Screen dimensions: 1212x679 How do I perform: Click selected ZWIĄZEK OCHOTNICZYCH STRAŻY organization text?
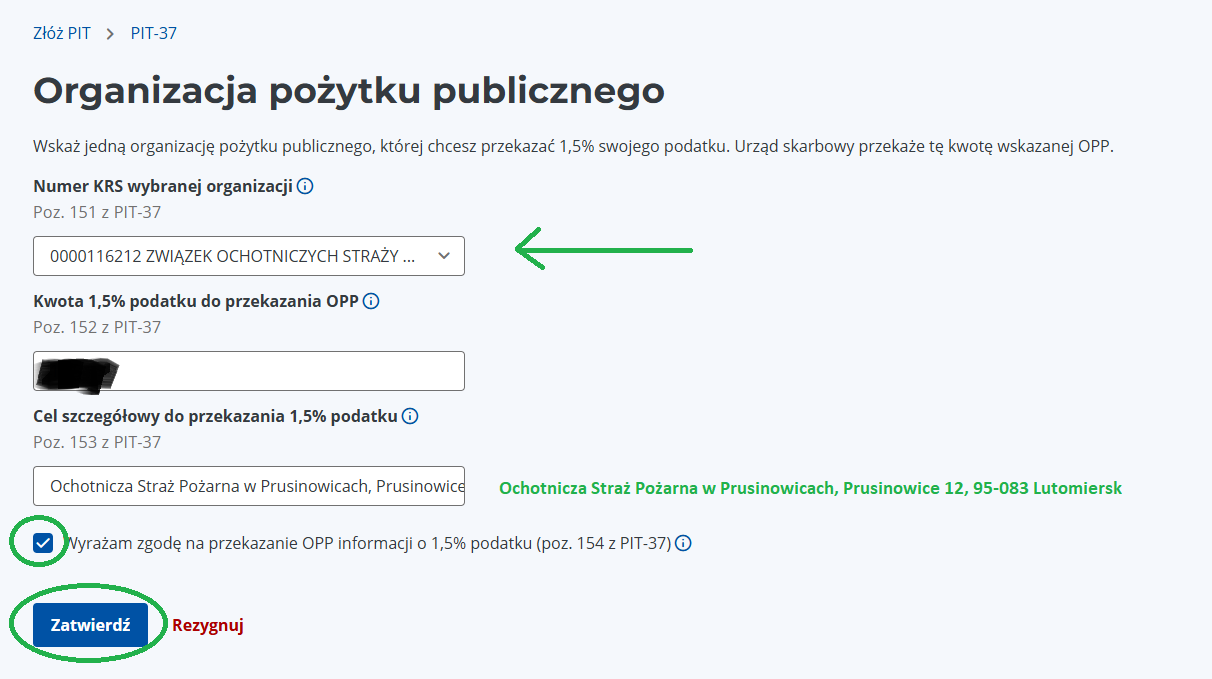[232, 256]
